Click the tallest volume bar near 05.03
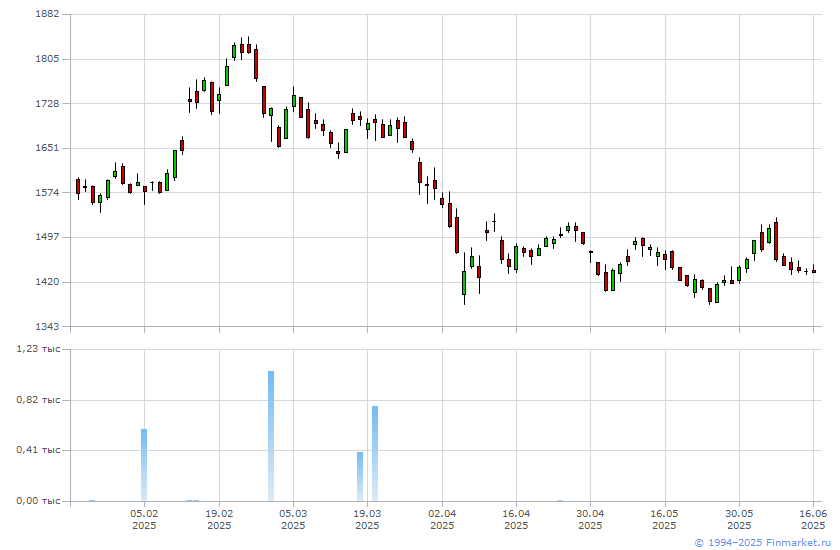840x550 pixels. tap(271, 436)
